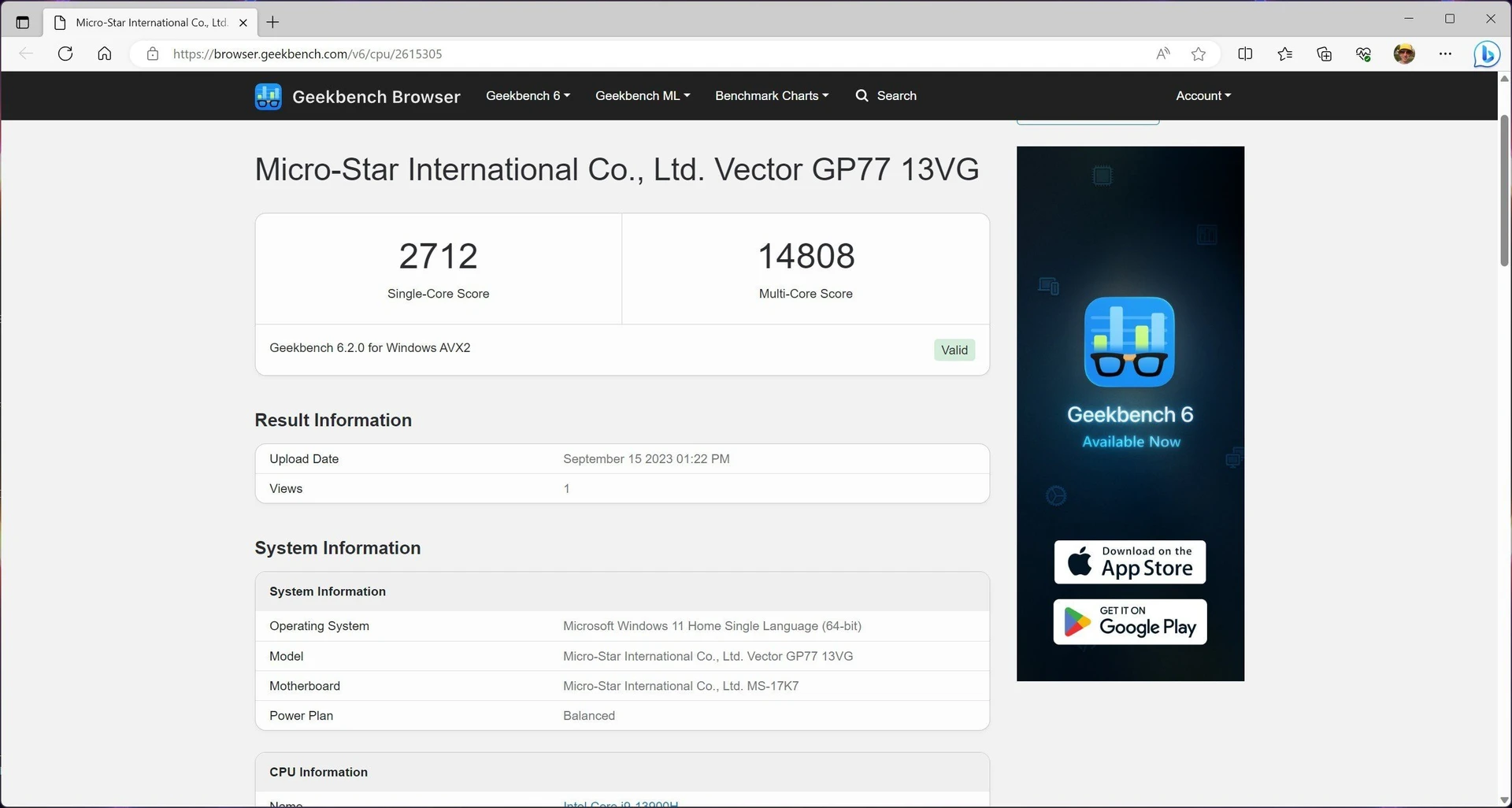The width and height of the screenshot is (1512, 808).
Task: Open Bing Copilot sidebar icon
Action: (x=1487, y=54)
